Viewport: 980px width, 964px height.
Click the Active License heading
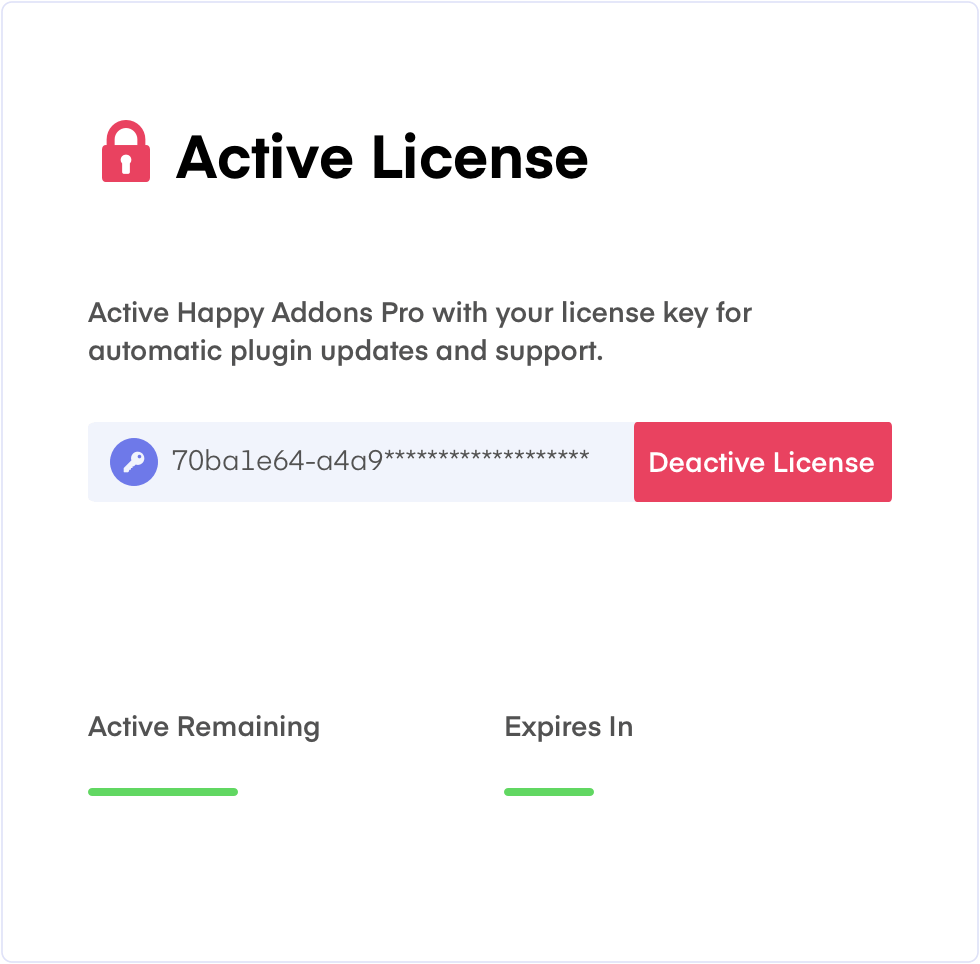pos(382,158)
